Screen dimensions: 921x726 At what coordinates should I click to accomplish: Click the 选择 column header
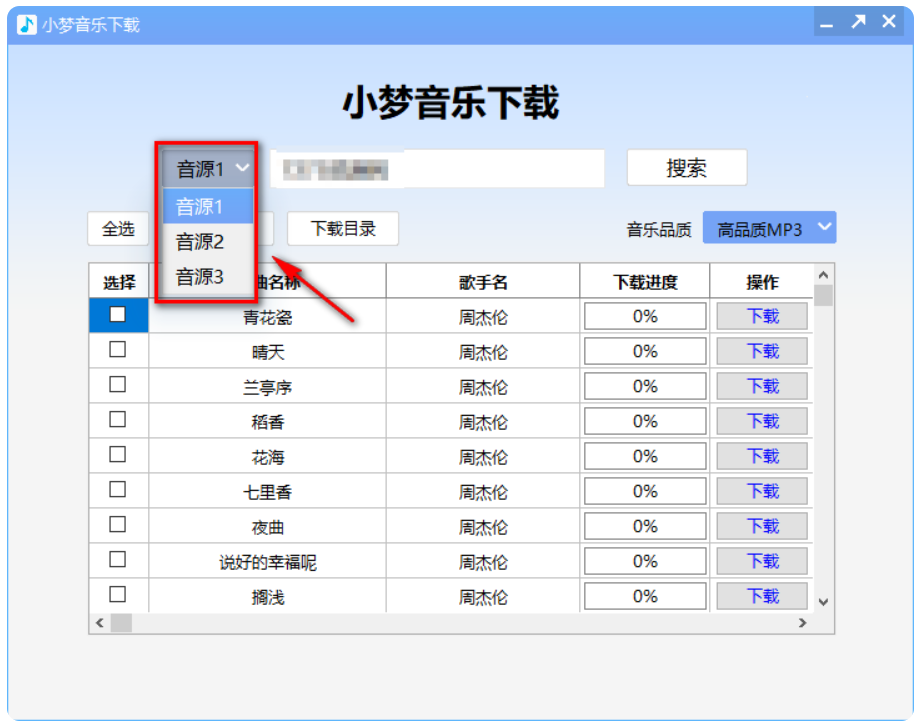point(118,281)
